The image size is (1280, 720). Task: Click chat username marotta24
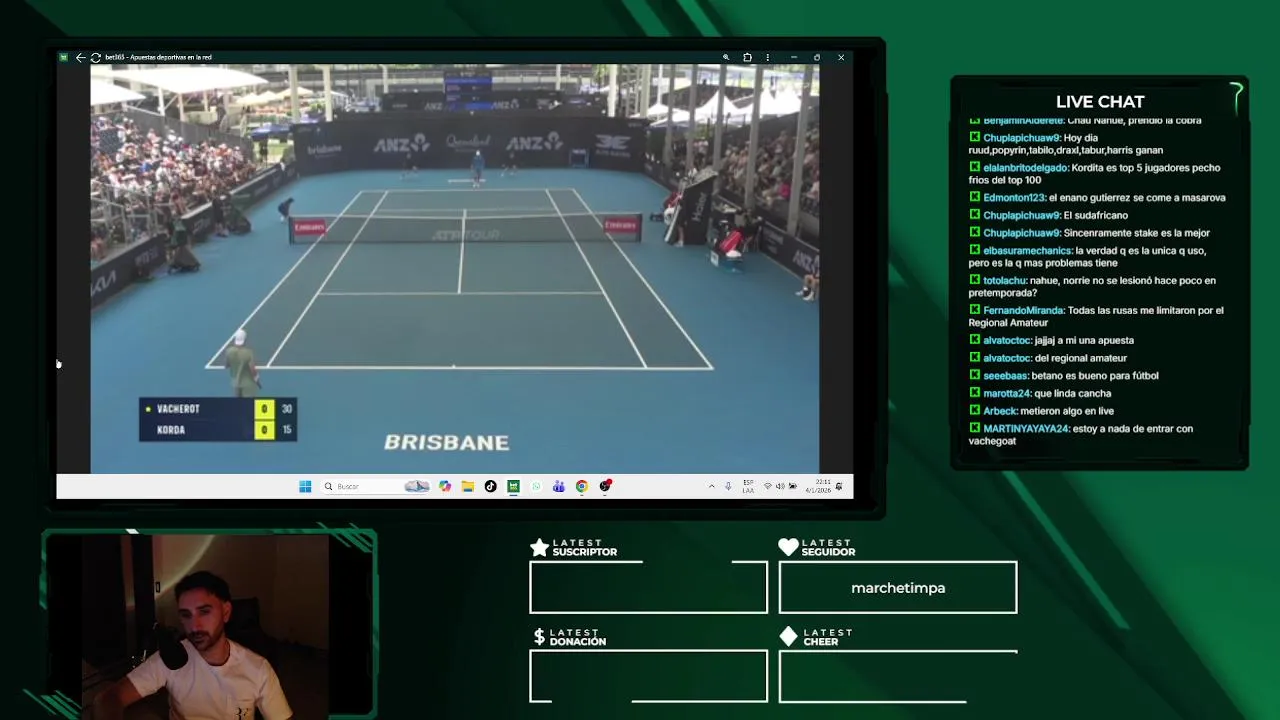point(1007,394)
